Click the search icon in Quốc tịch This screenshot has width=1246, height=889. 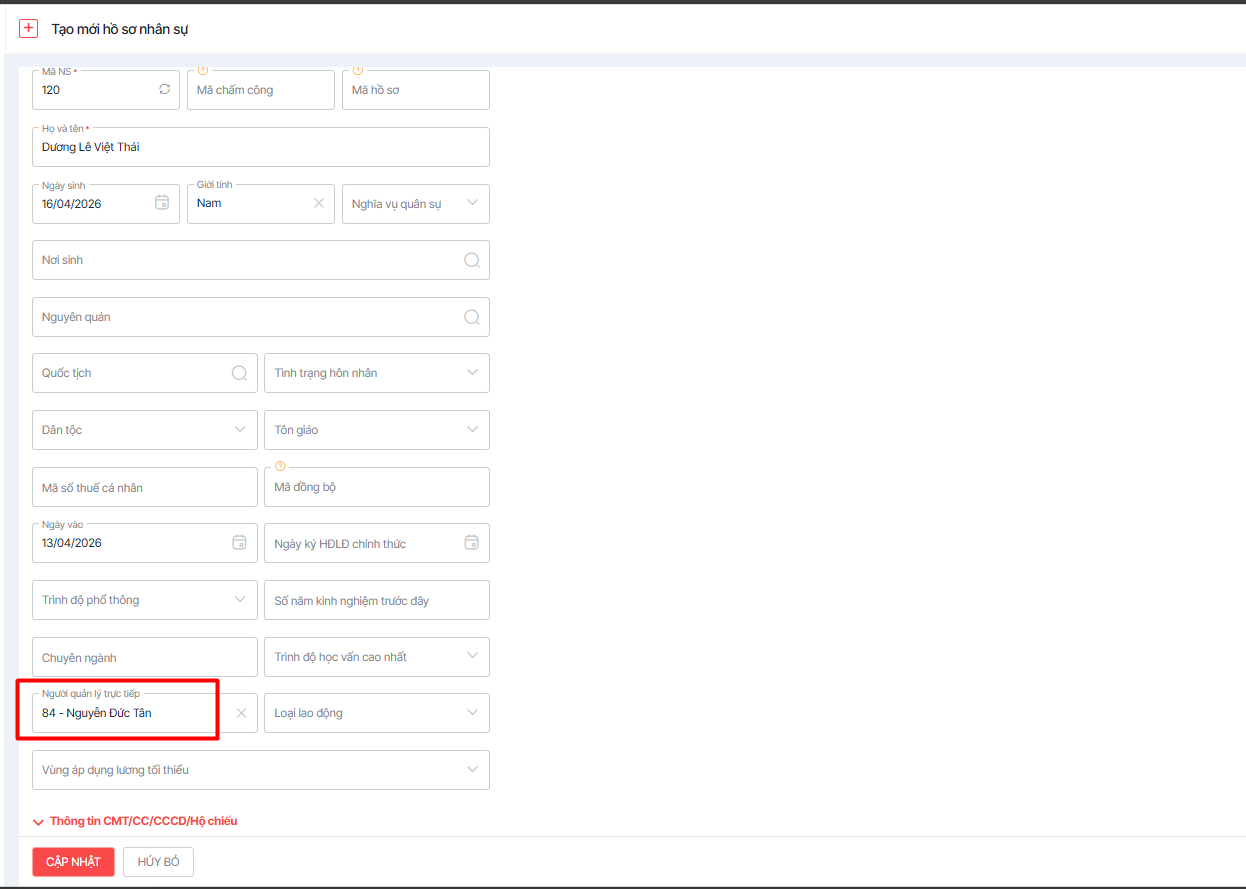tap(240, 373)
